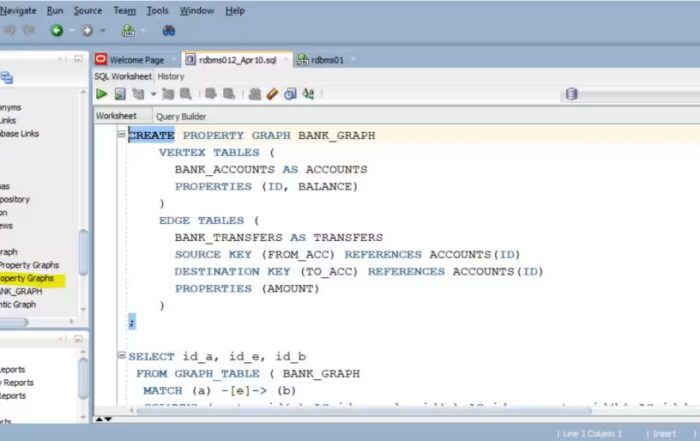The image size is (700, 441).
Task: Open an Unshared SQL Worksheet
Action: (255, 94)
